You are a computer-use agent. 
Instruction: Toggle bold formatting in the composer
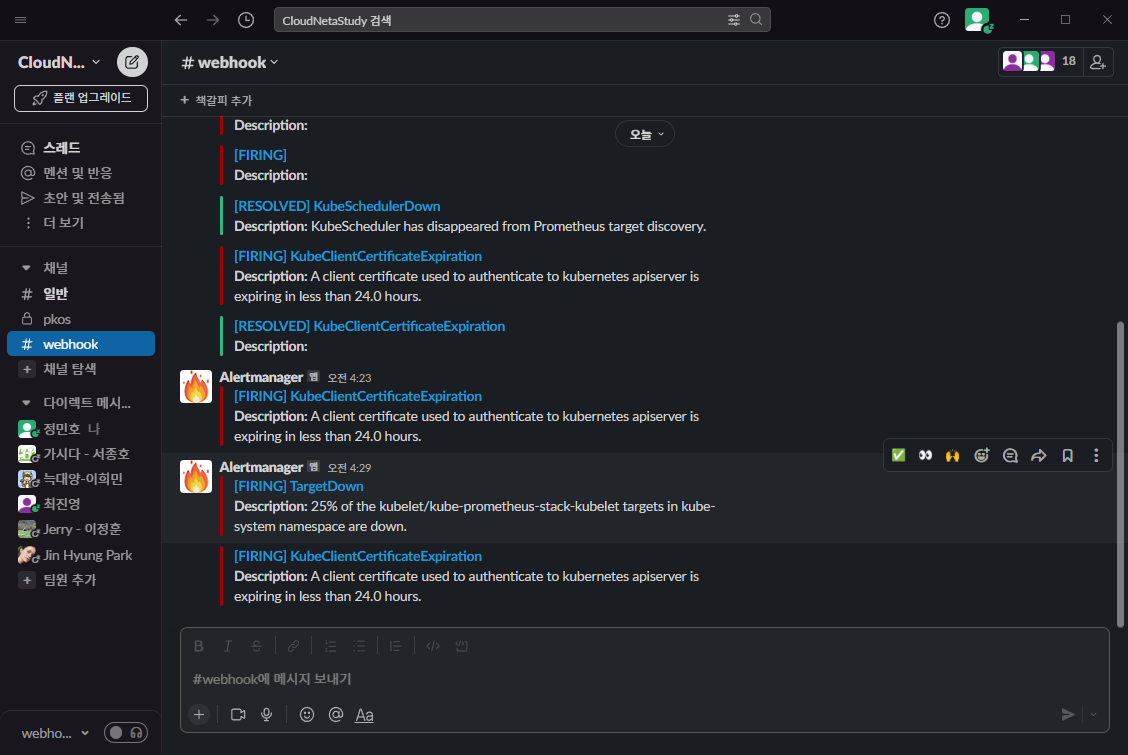point(199,646)
